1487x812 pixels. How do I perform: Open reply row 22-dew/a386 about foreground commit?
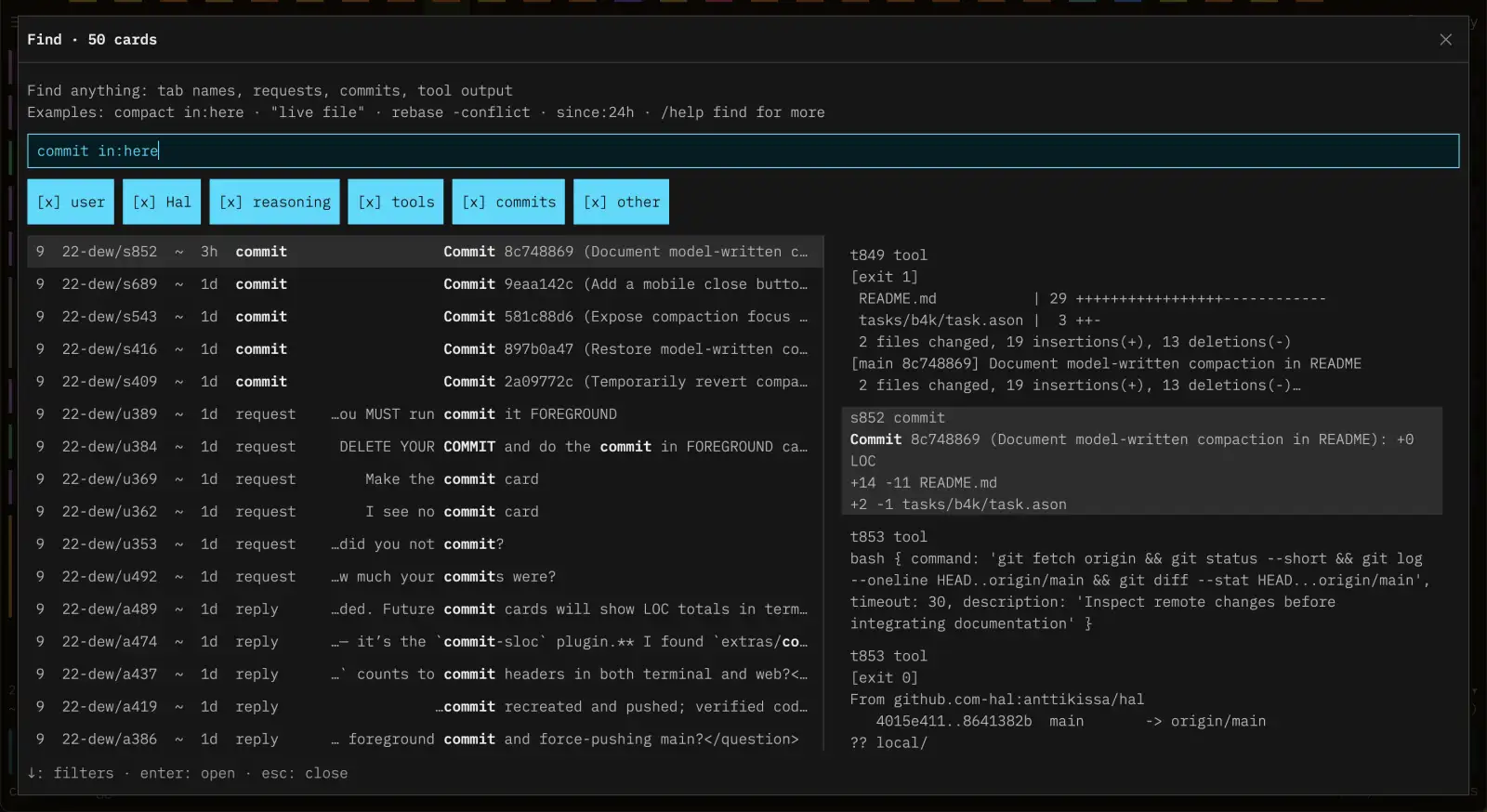[x=425, y=740]
